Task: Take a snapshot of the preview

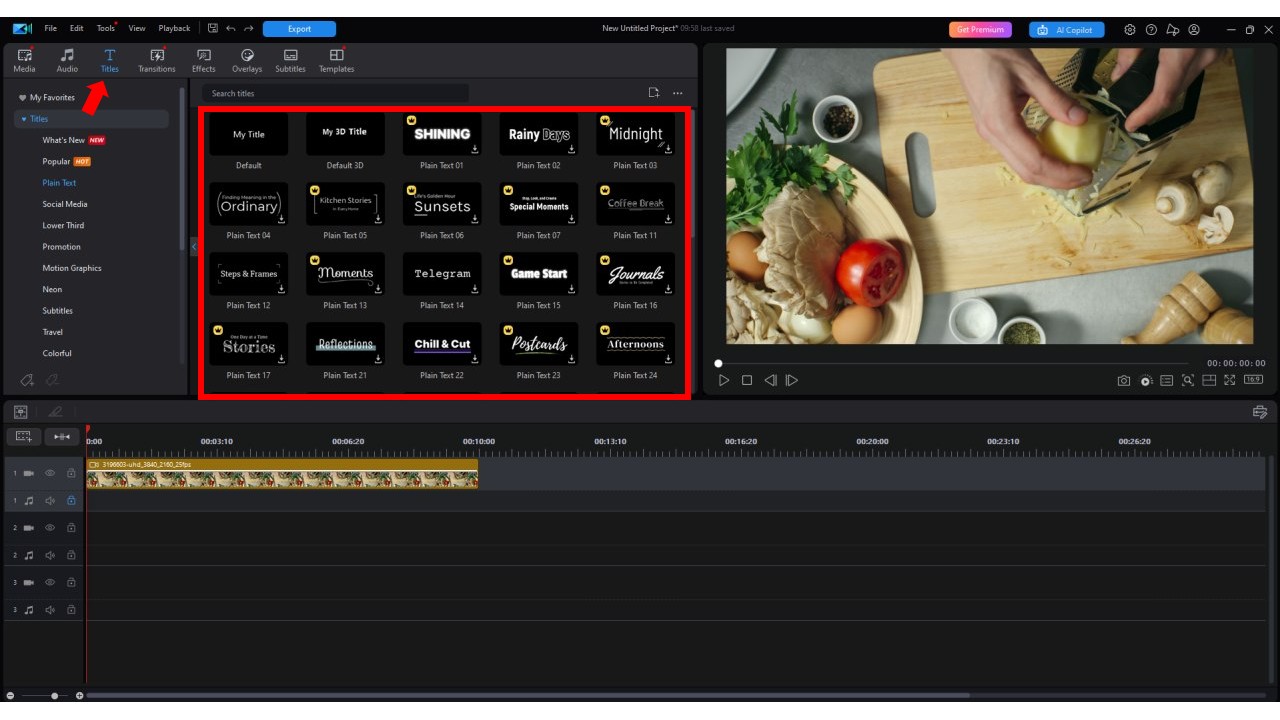Action: tap(1125, 380)
